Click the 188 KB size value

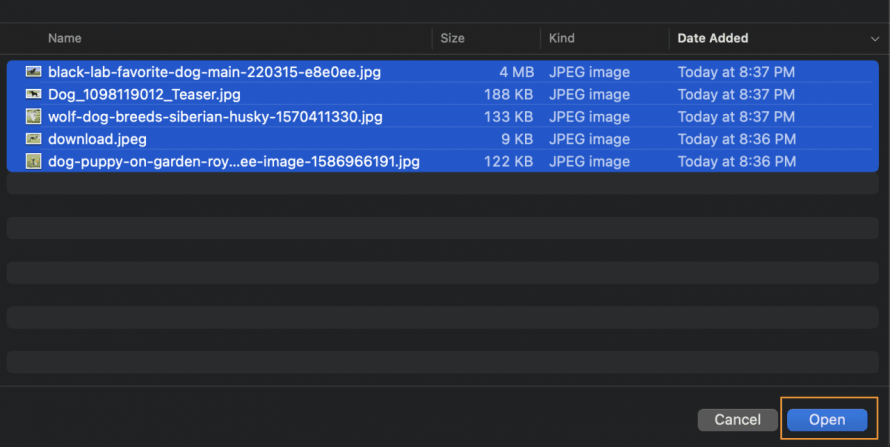pyautogui.click(x=510, y=94)
